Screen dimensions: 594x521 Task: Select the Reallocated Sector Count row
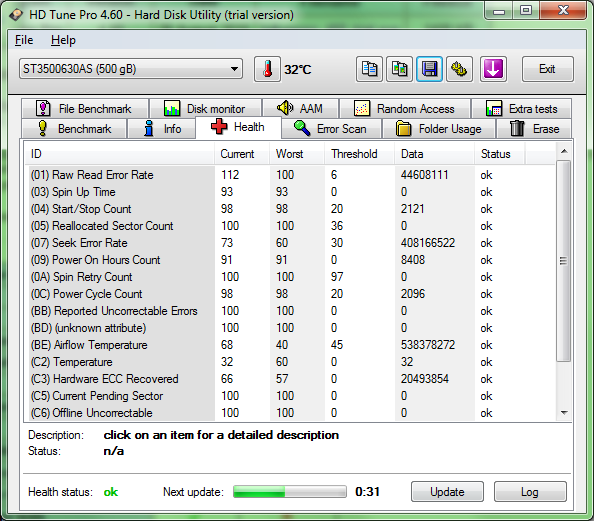(290, 226)
